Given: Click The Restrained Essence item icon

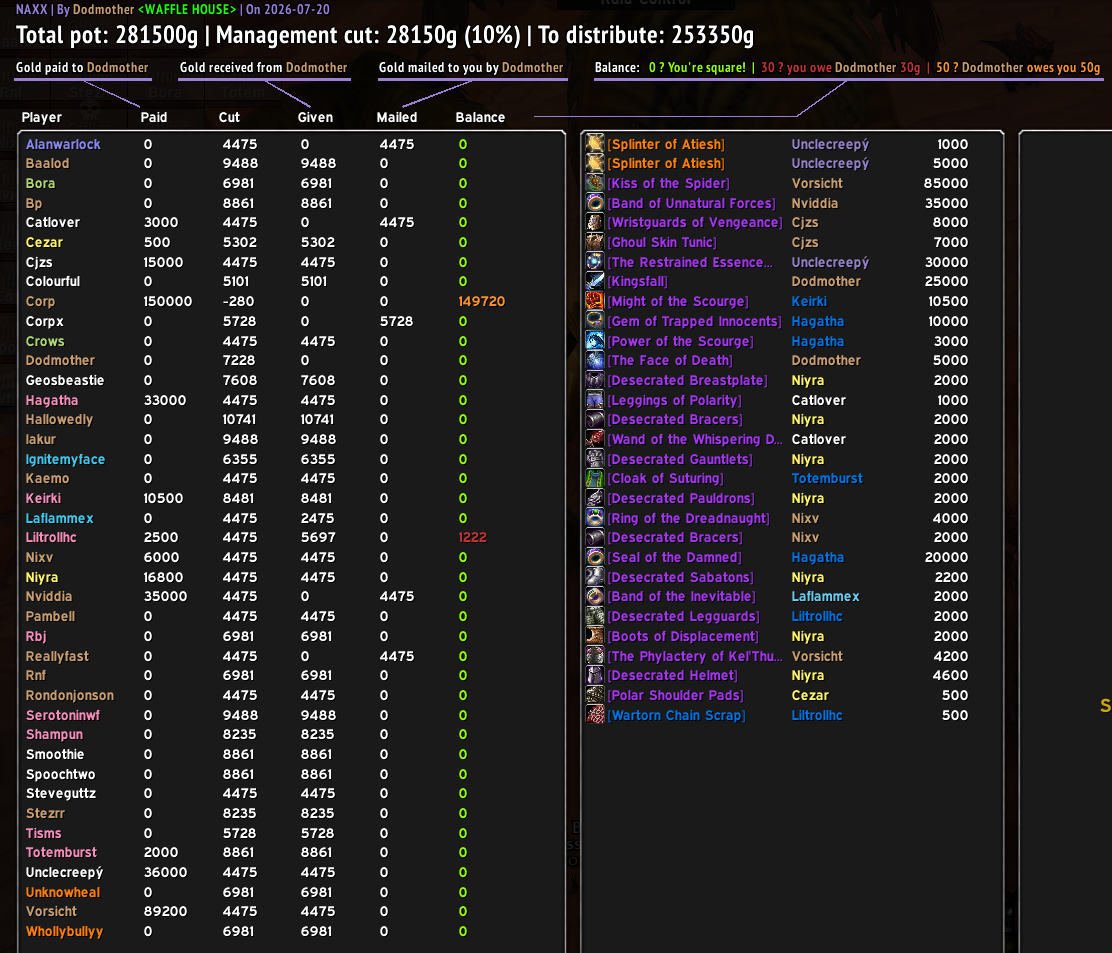Looking at the screenshot, I should pyautogui.click(x=594, y=262).
